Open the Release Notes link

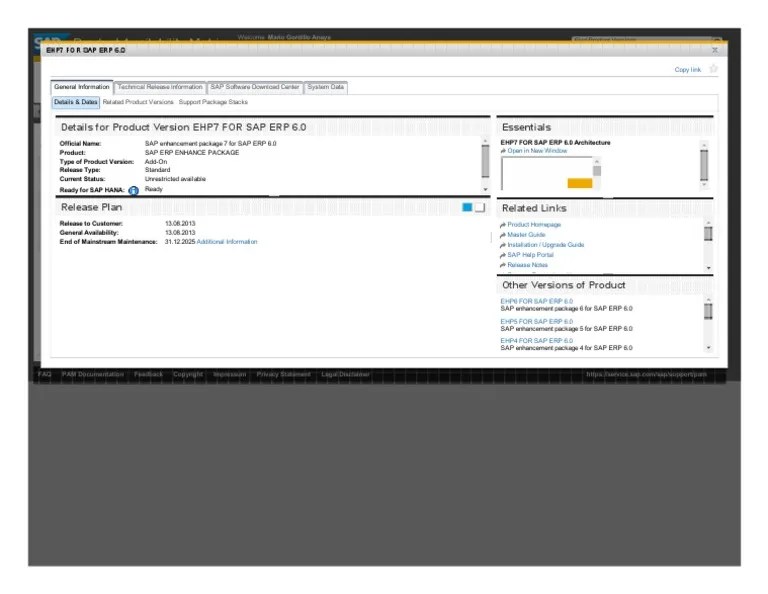click(x=528, y=265)
